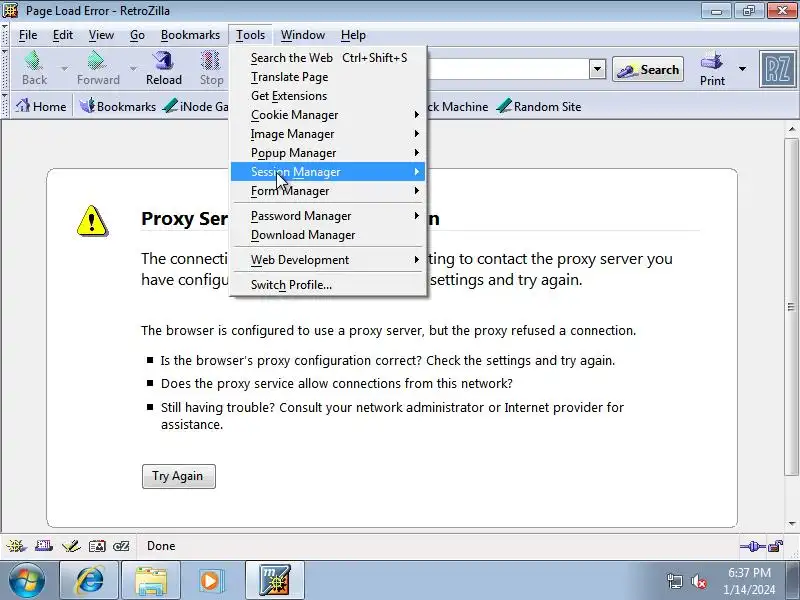
Task: Expand Cookie Manager submenu
Action: pyautogui.click(x=328, y=115)
